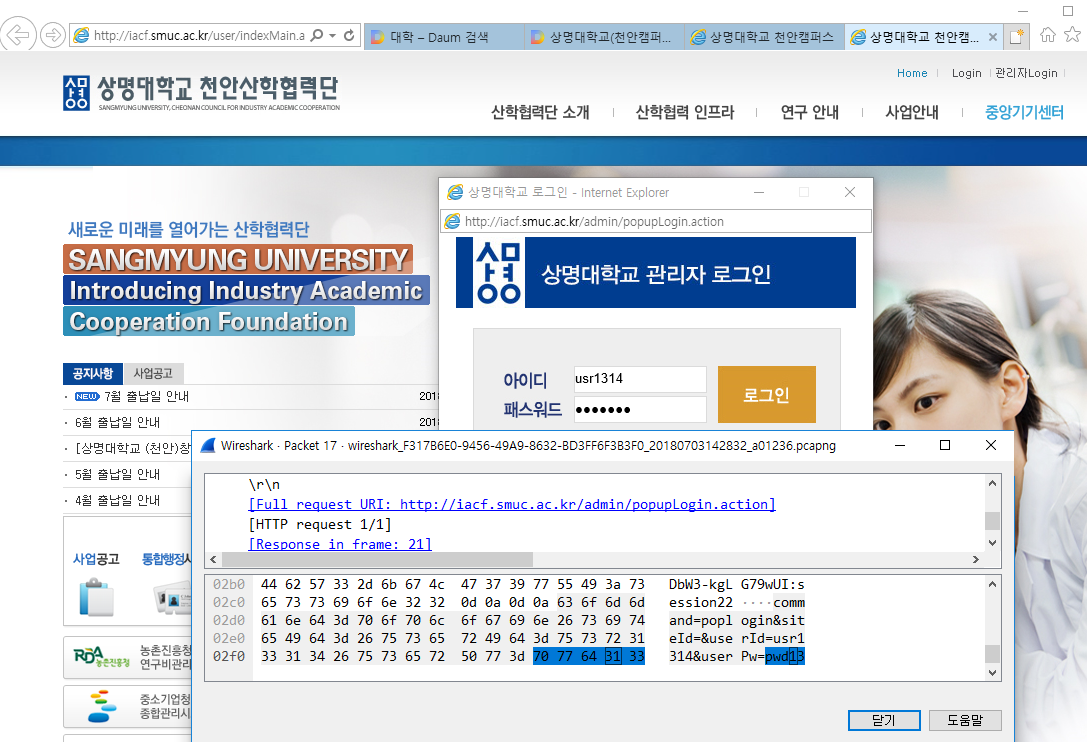
Task: Click the search magnifier in the address bar
Action: pos(317,35)
